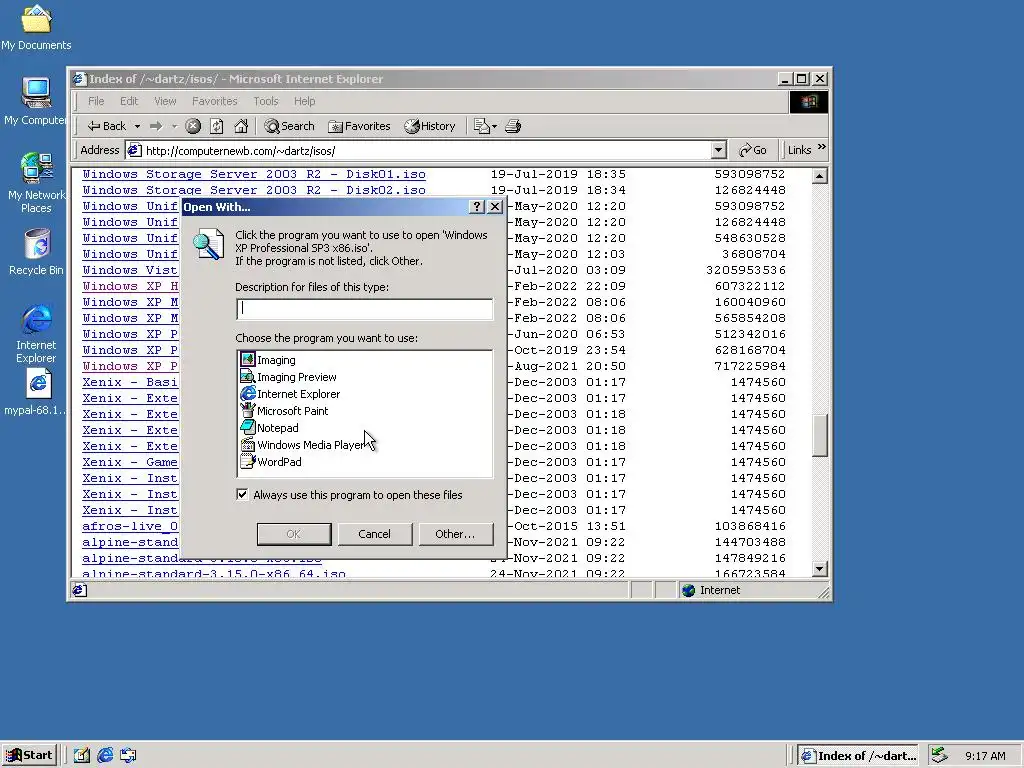This screenshot has width=1024, height=768.
Task: Click the Start button
Action: pos(29,755)
